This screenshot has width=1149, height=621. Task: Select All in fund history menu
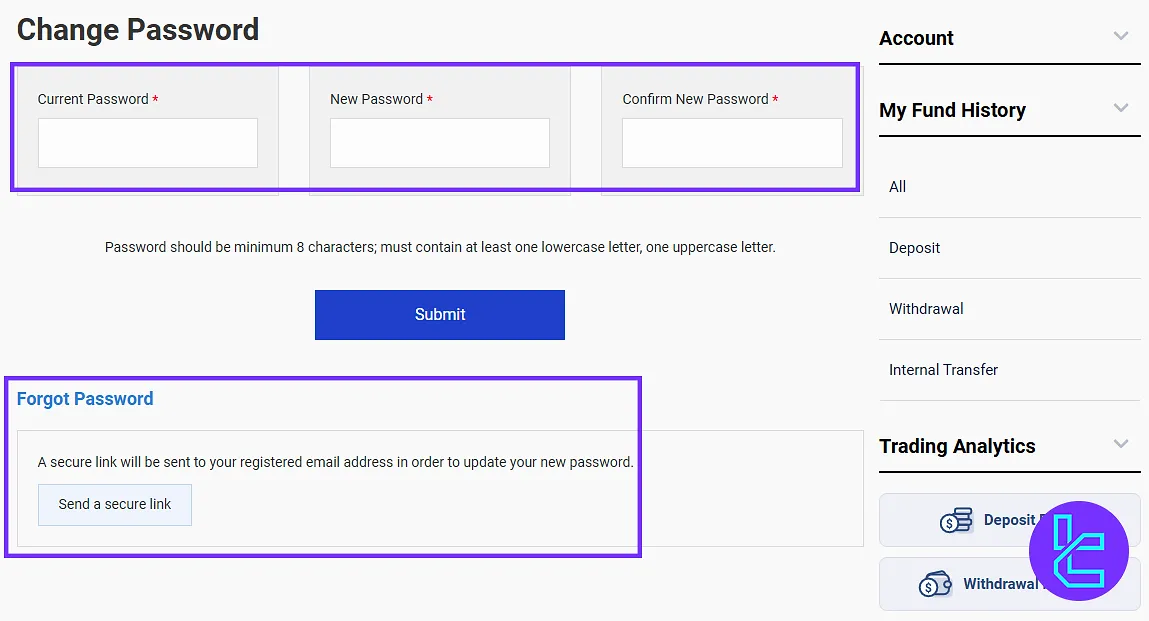(x=898, y=187)
